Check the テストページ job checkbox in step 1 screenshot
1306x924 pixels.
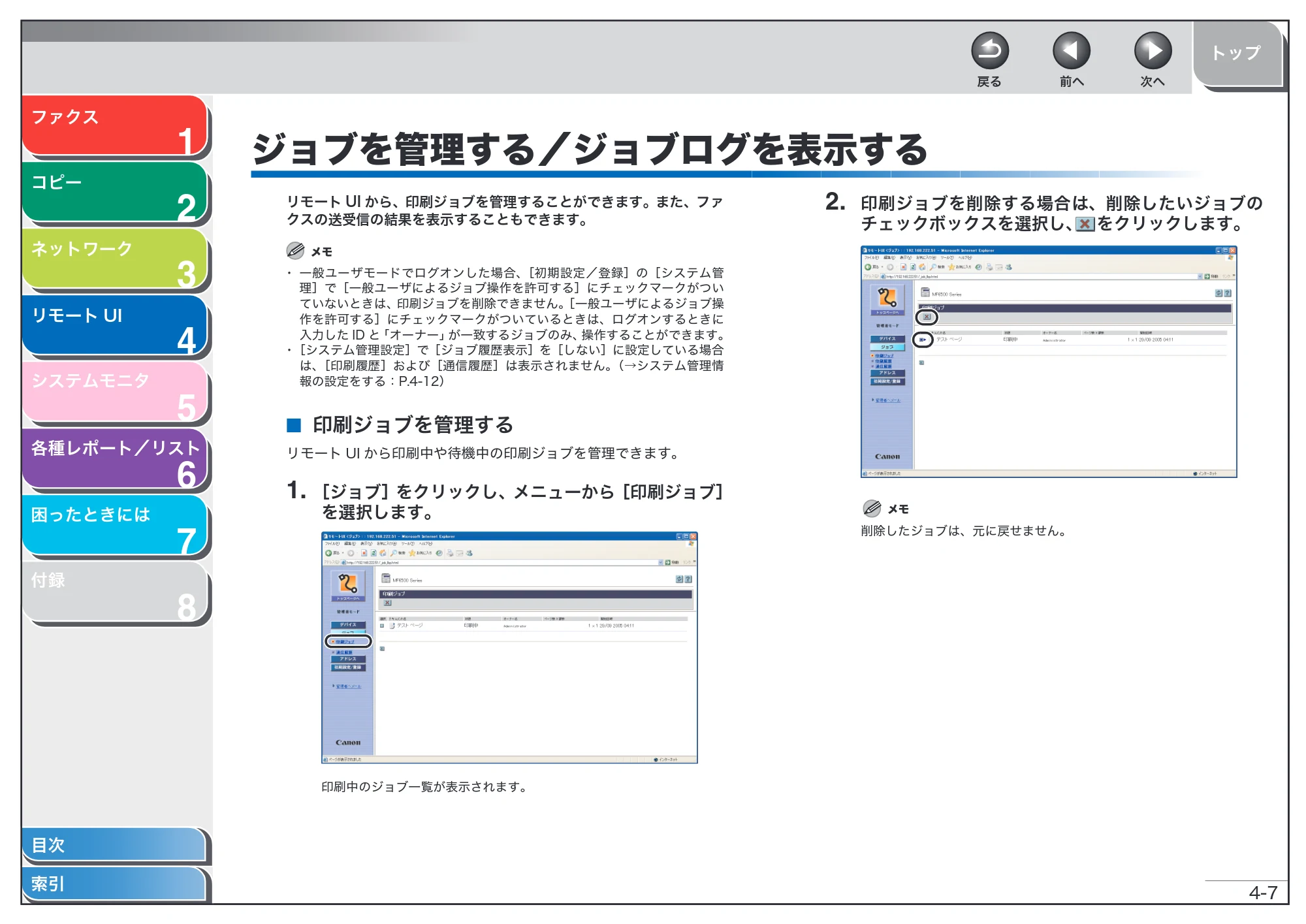pyautogui.click(x=383, y=626)
